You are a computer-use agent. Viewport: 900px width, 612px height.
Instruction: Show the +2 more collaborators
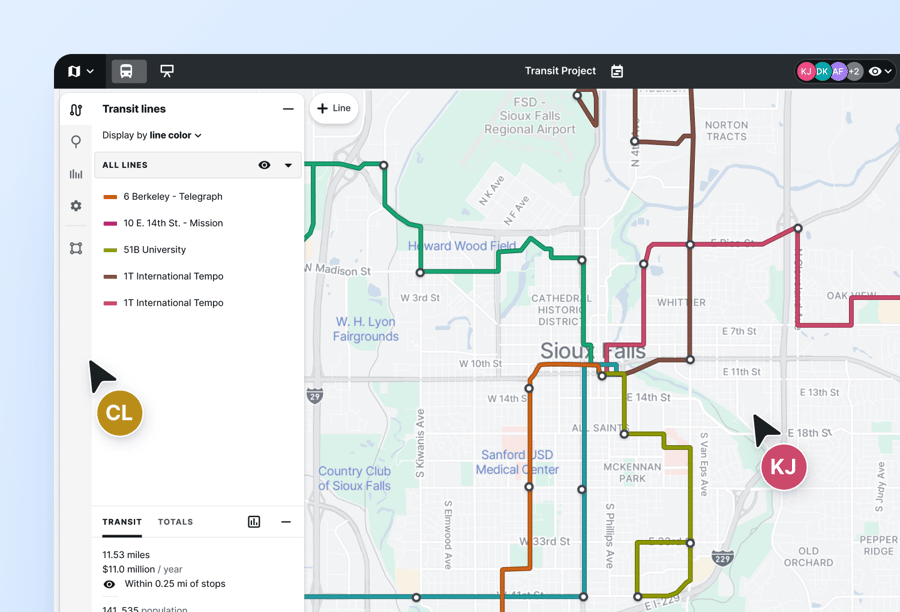click(x=854, y=71)
